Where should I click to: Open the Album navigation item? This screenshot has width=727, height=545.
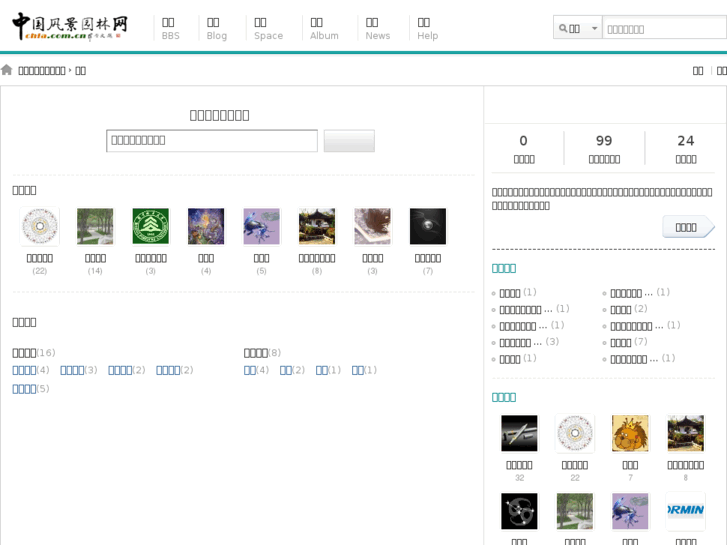tap(324, 28)
